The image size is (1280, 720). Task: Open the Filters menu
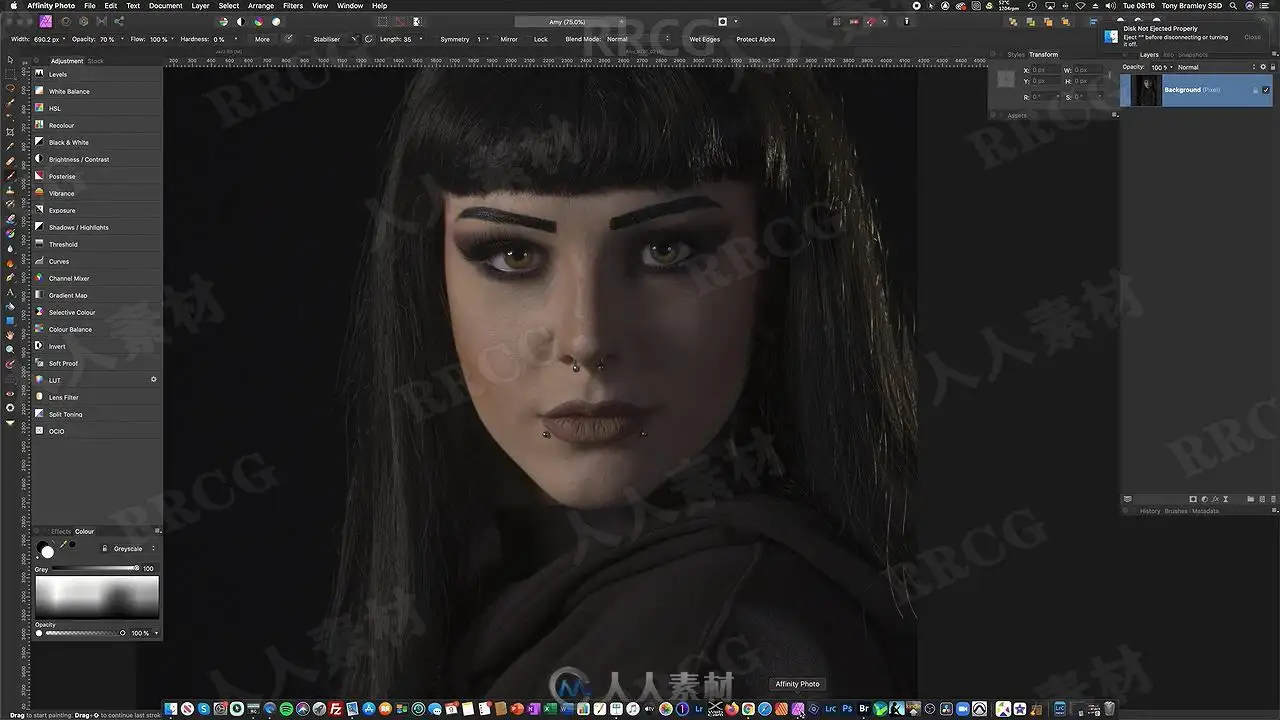click(293, 6)
